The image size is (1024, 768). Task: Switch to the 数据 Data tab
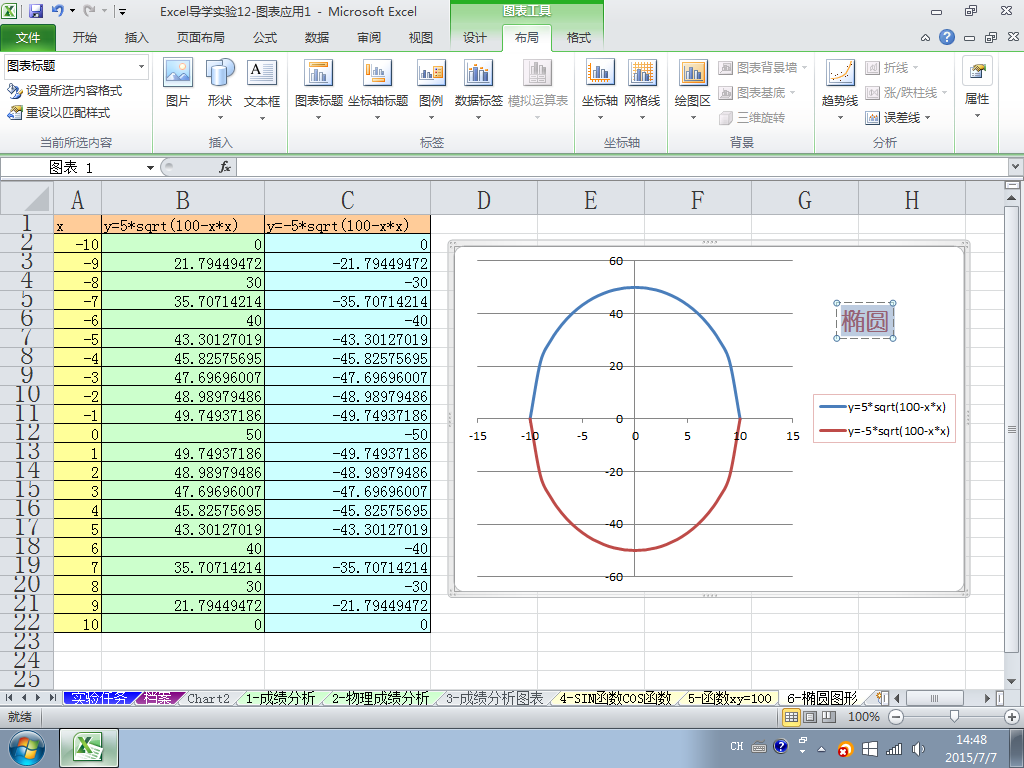tap(317, 38)
